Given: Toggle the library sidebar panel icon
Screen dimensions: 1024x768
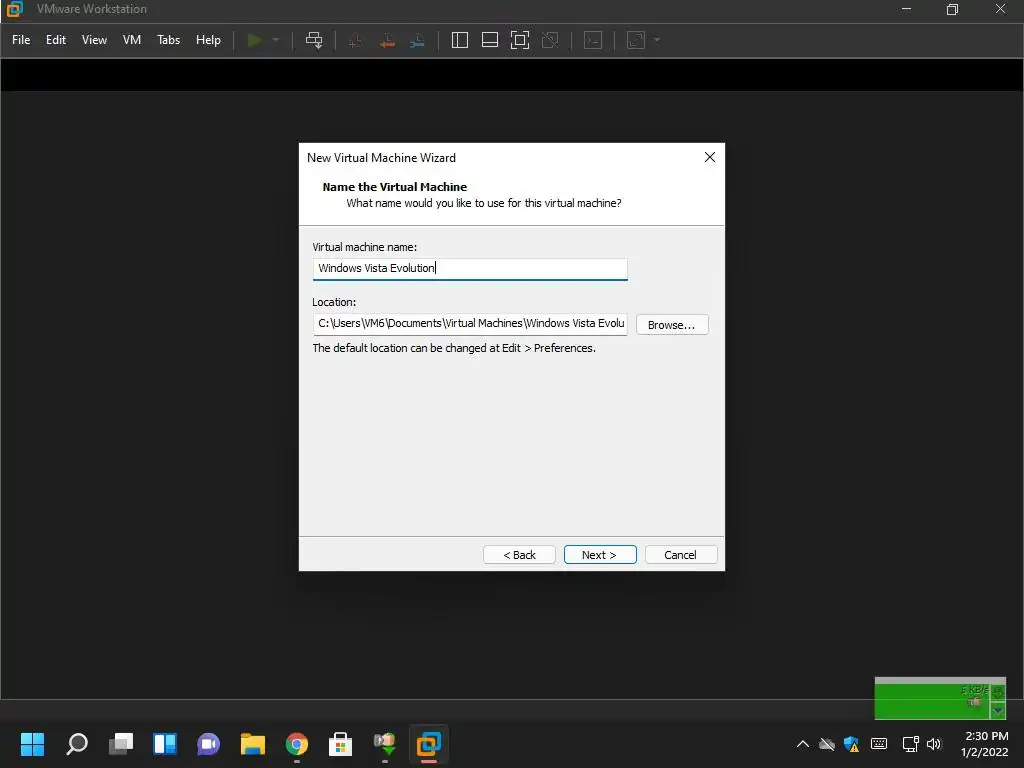Looking at the screenshot, I should click(460, 40).
